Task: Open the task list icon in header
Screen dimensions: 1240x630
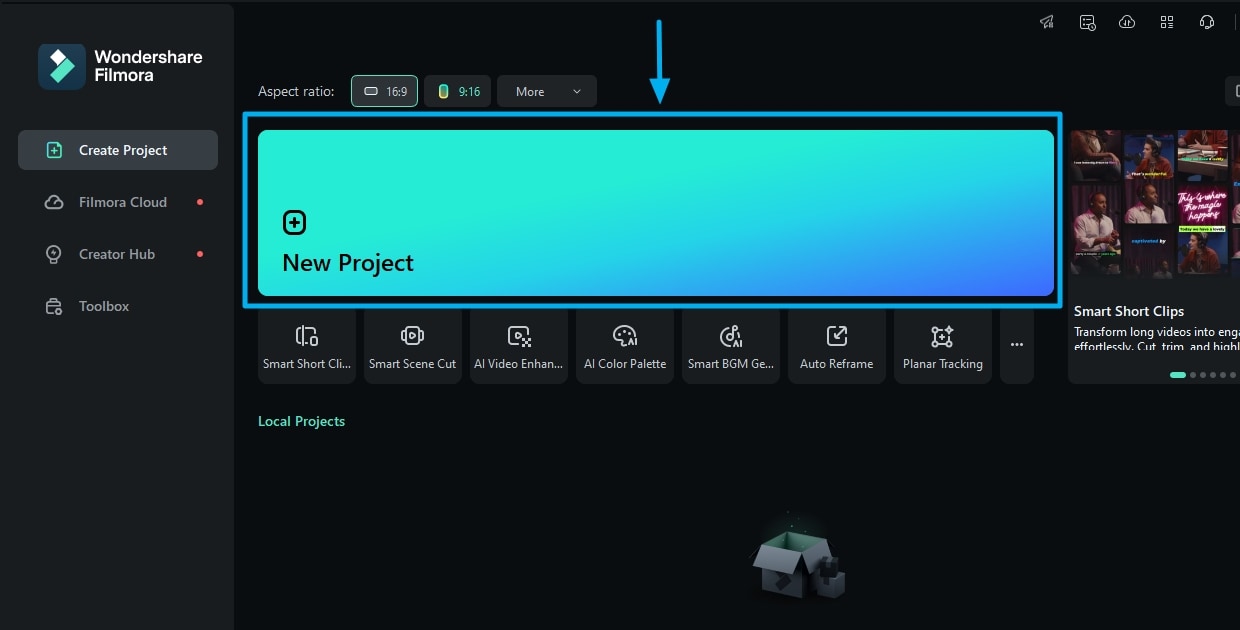Action: click(1087, 22)
